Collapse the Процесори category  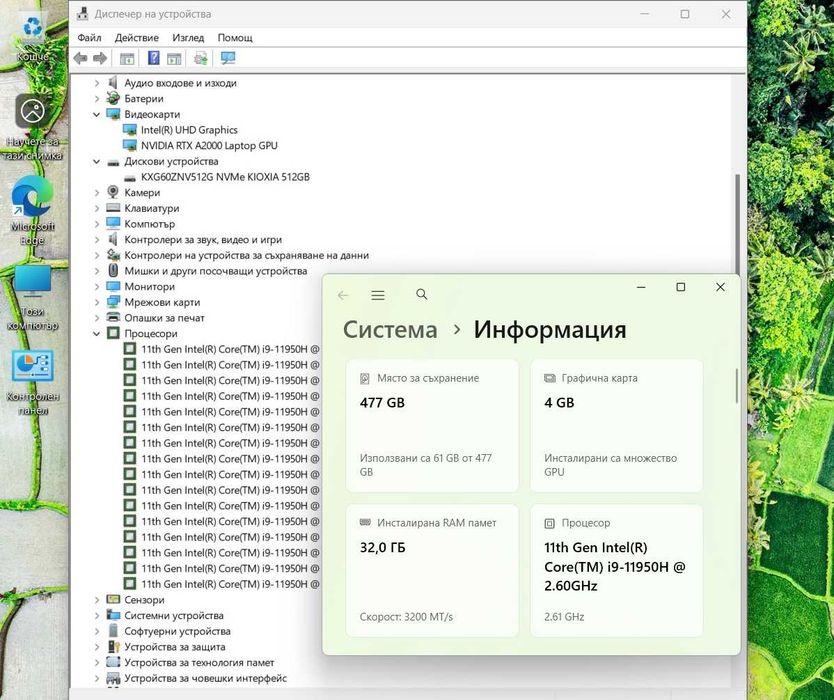(96, 334)
